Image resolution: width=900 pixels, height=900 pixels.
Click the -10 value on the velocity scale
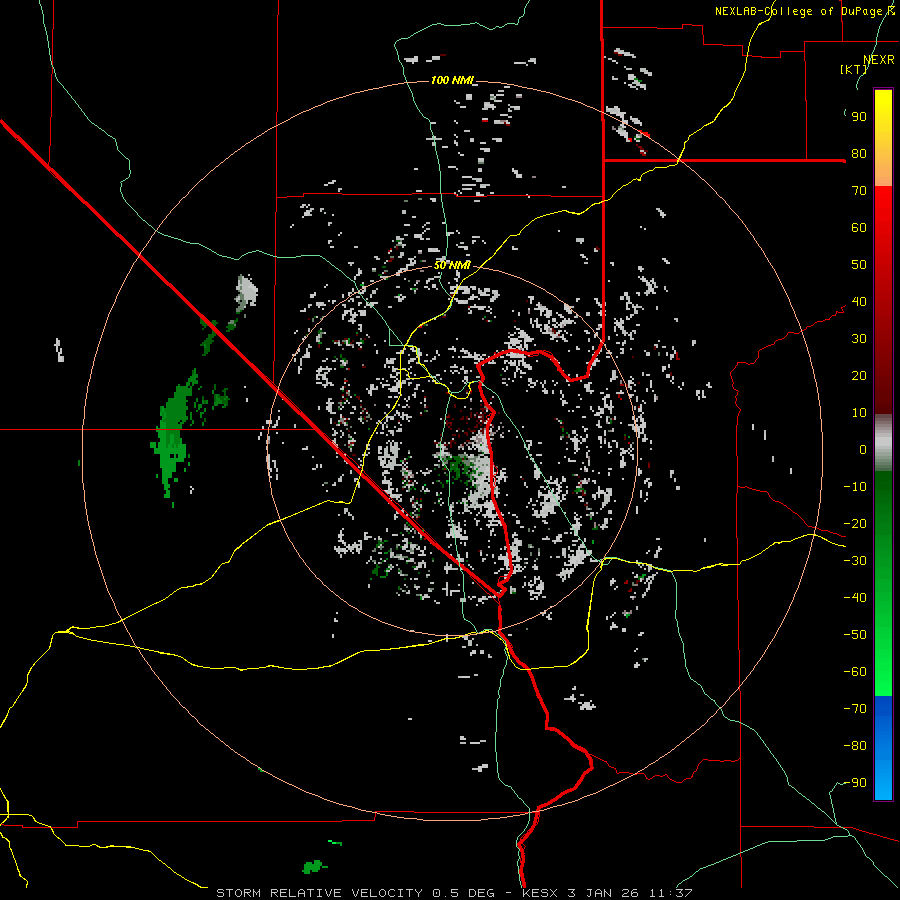(x=855, y=487)
